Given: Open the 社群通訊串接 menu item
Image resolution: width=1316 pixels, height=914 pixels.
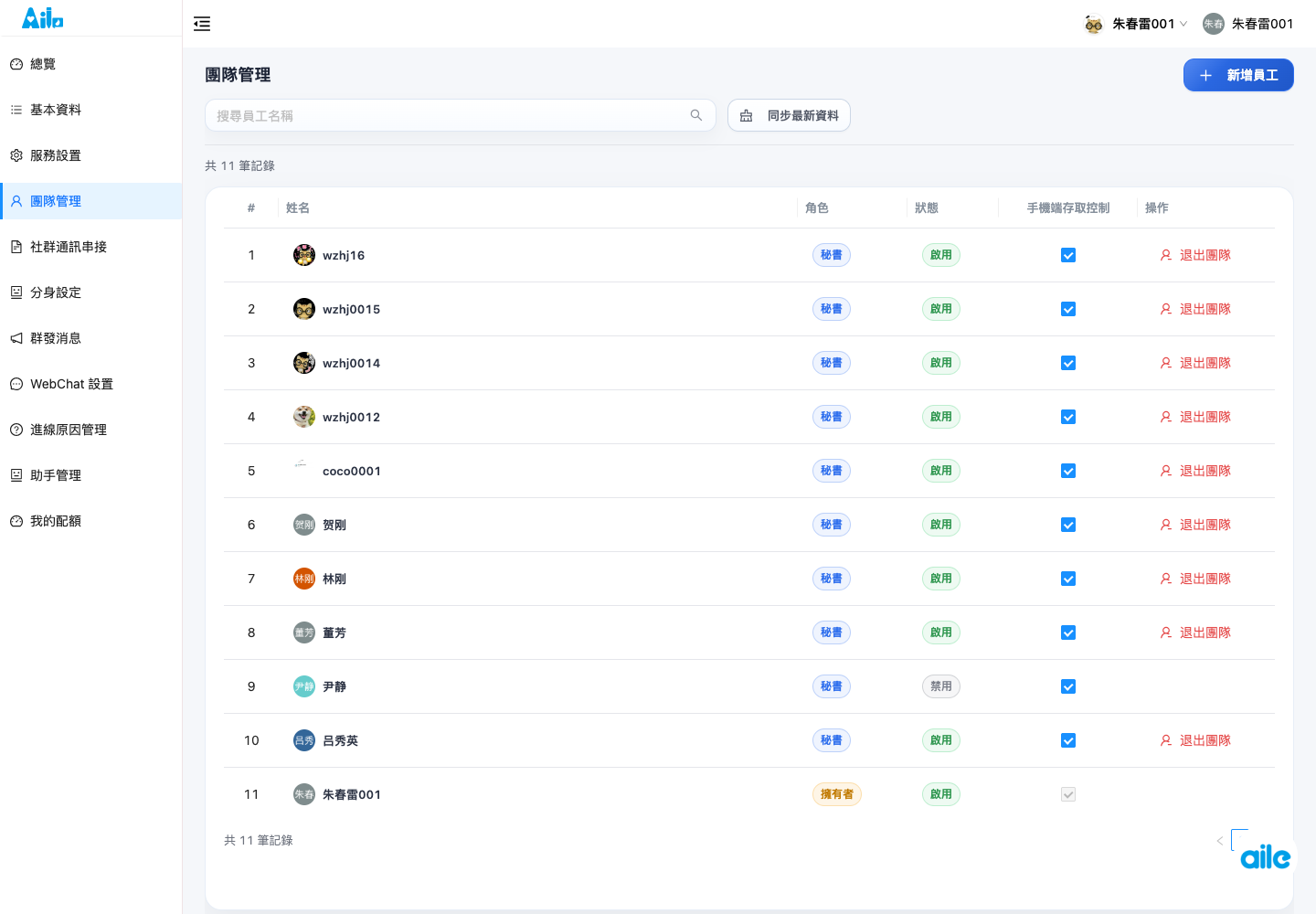Looking at the screenshot, I should [91, 247].
